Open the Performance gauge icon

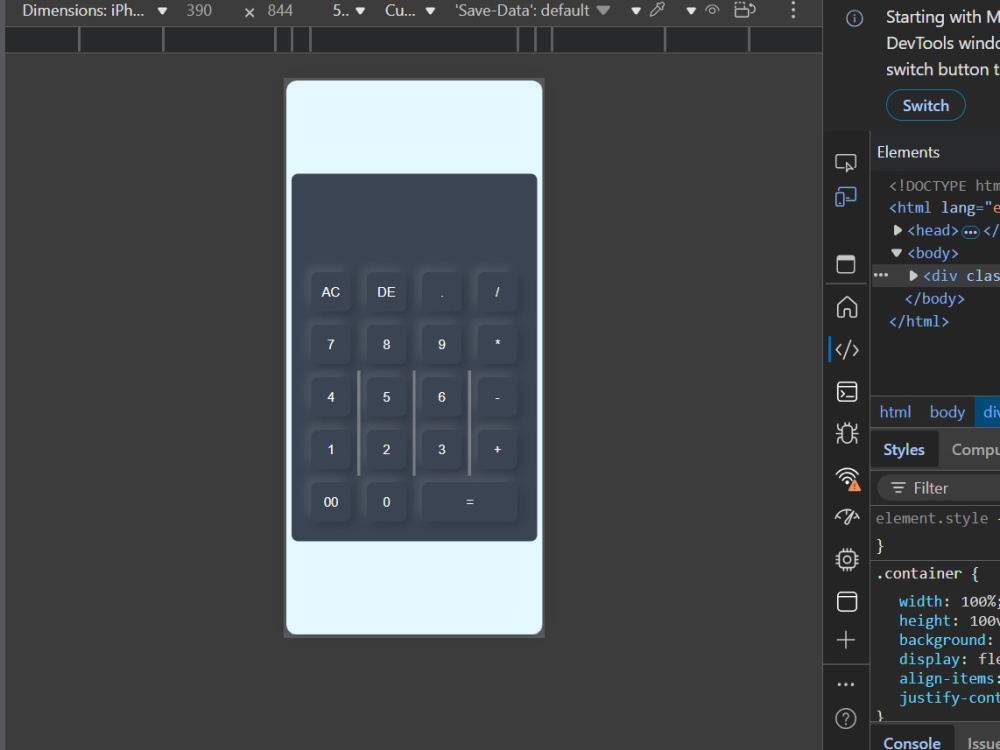pos(846,517)
